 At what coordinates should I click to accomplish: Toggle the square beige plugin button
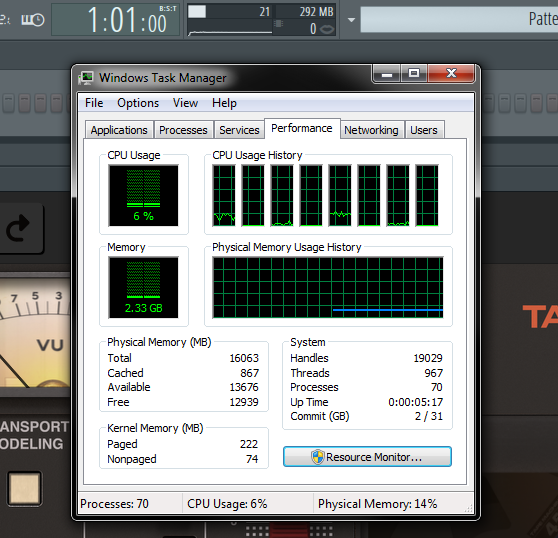(25, 489)
